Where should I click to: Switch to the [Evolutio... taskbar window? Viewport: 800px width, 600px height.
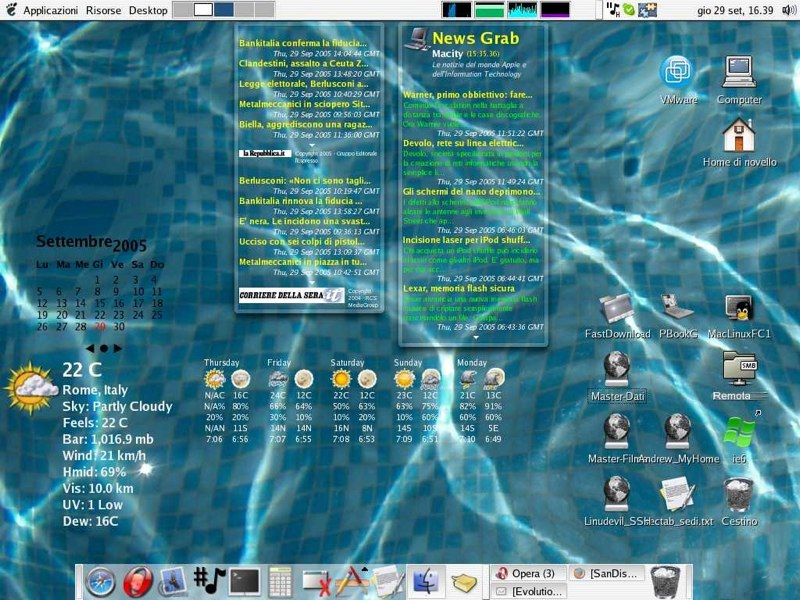[x=529, y=591]
